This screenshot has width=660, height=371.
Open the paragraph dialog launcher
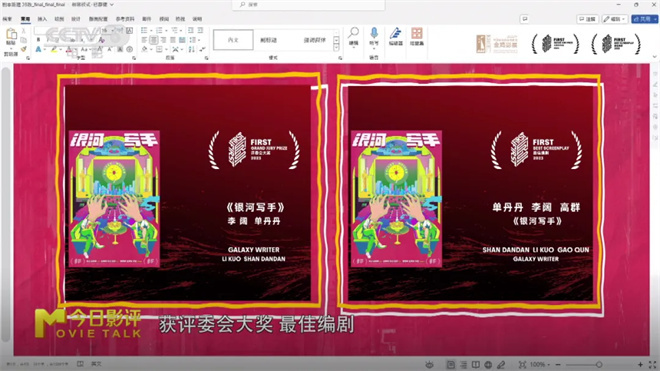tap(207, 58)
